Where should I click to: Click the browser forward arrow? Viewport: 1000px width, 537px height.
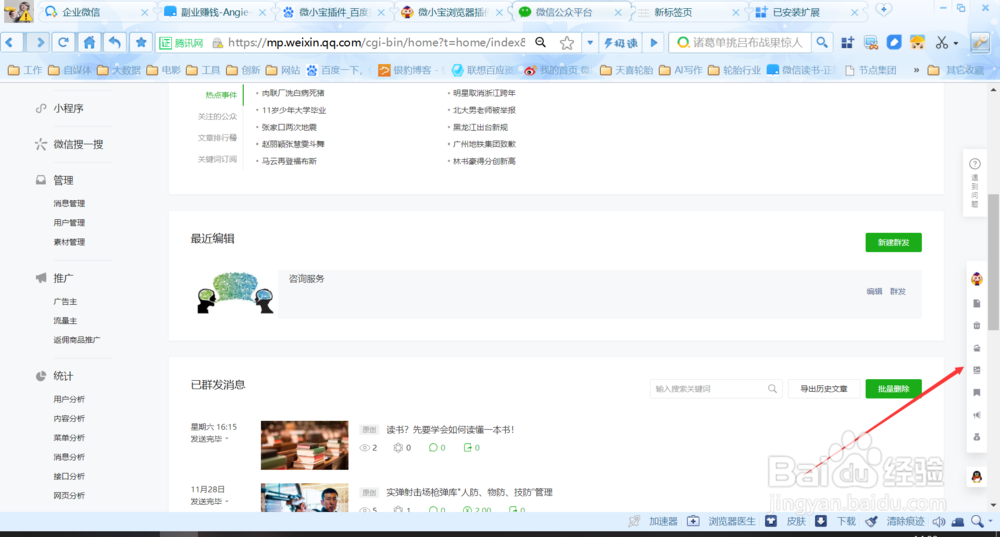(40, 42)
